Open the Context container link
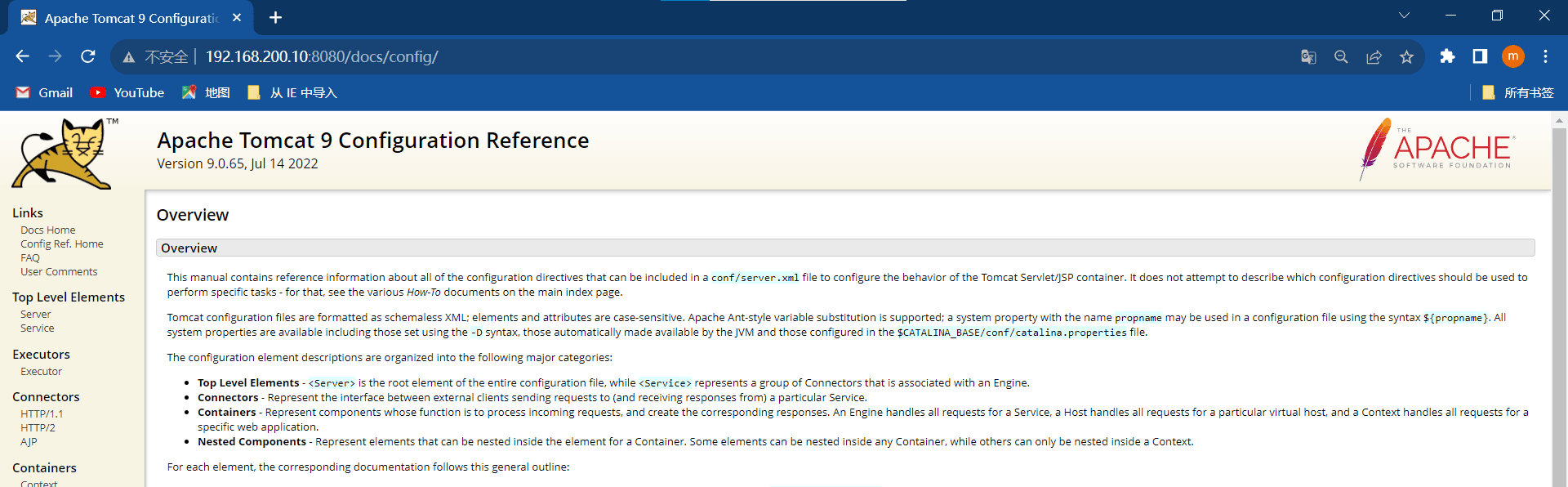Screen dimensions: 1568x487 click(39, 483)
